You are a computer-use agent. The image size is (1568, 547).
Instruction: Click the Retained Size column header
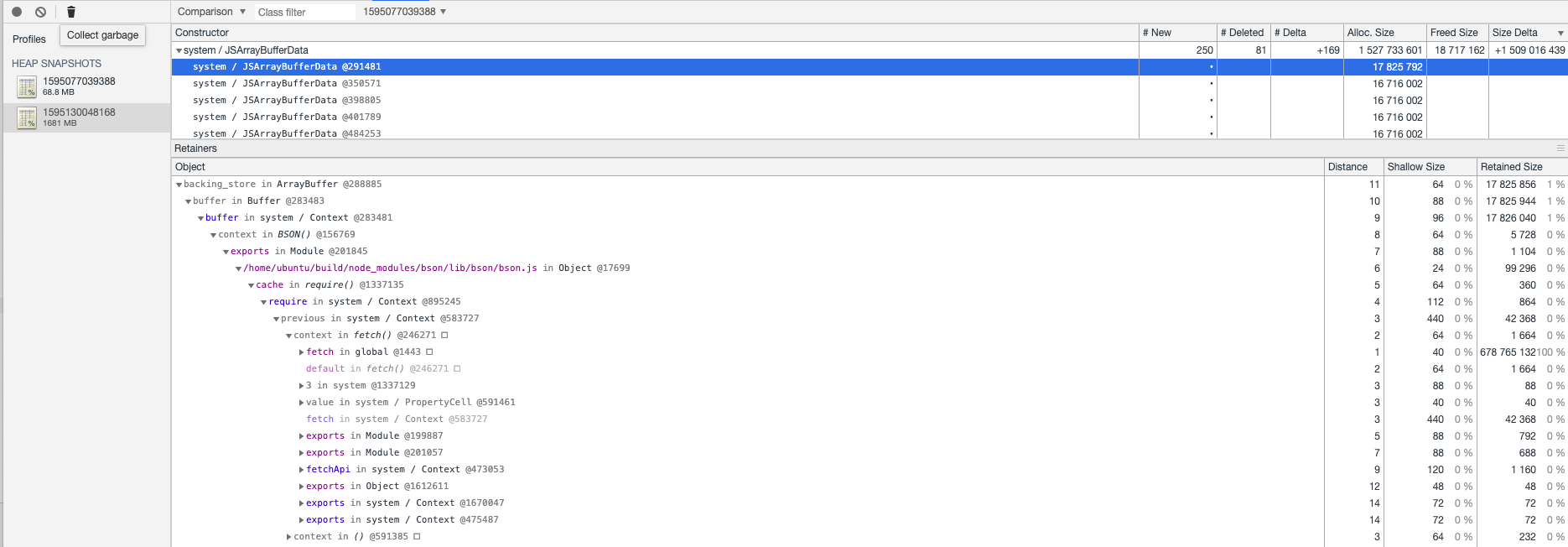point(1522,167)
